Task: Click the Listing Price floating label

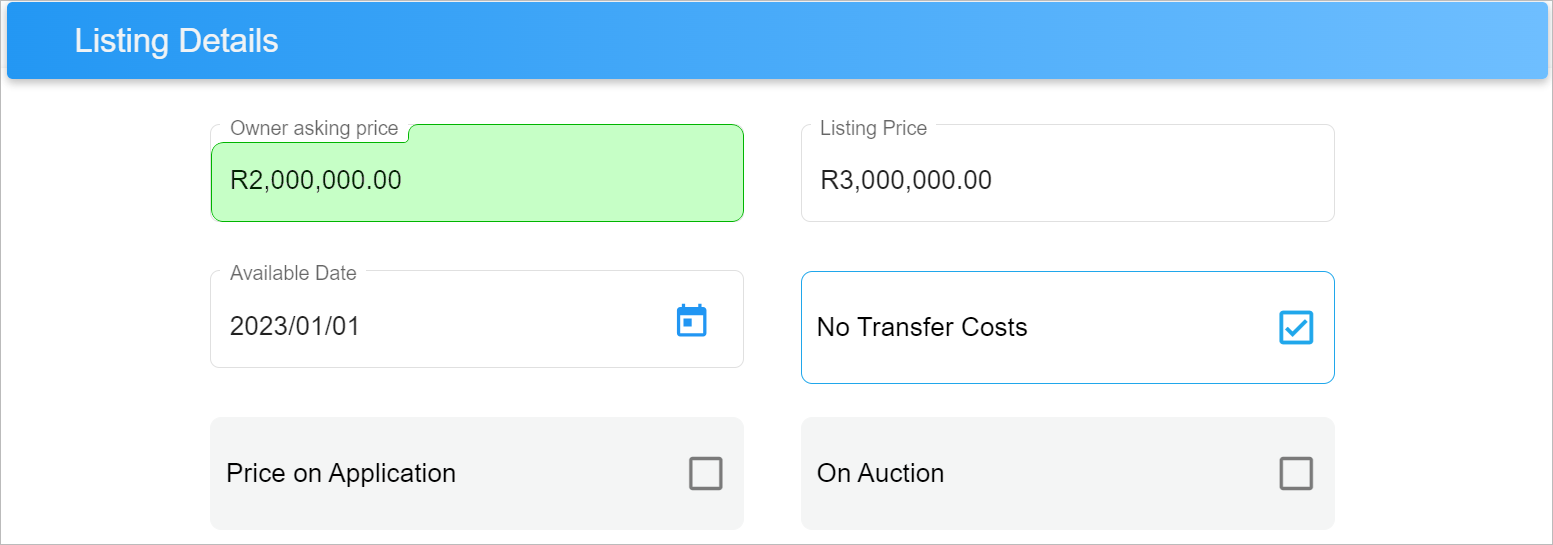Action: (873, 128)
